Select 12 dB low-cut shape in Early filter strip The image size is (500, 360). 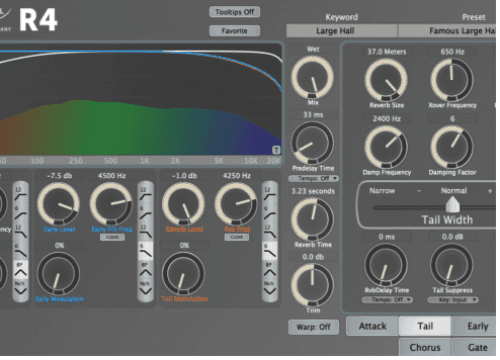coord(146,194)
